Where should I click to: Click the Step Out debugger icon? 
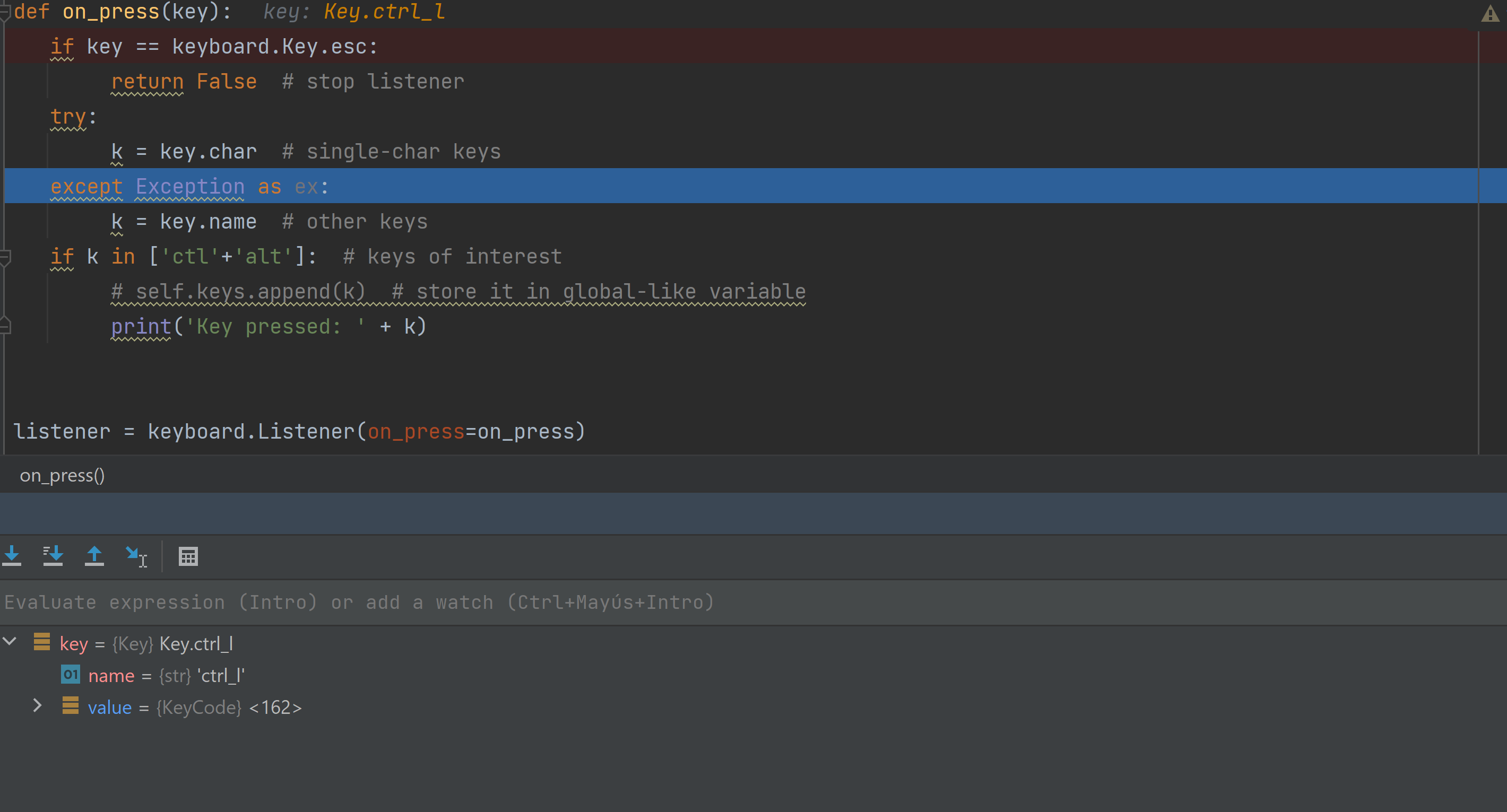pyautogui.click(x=94, y=556)
